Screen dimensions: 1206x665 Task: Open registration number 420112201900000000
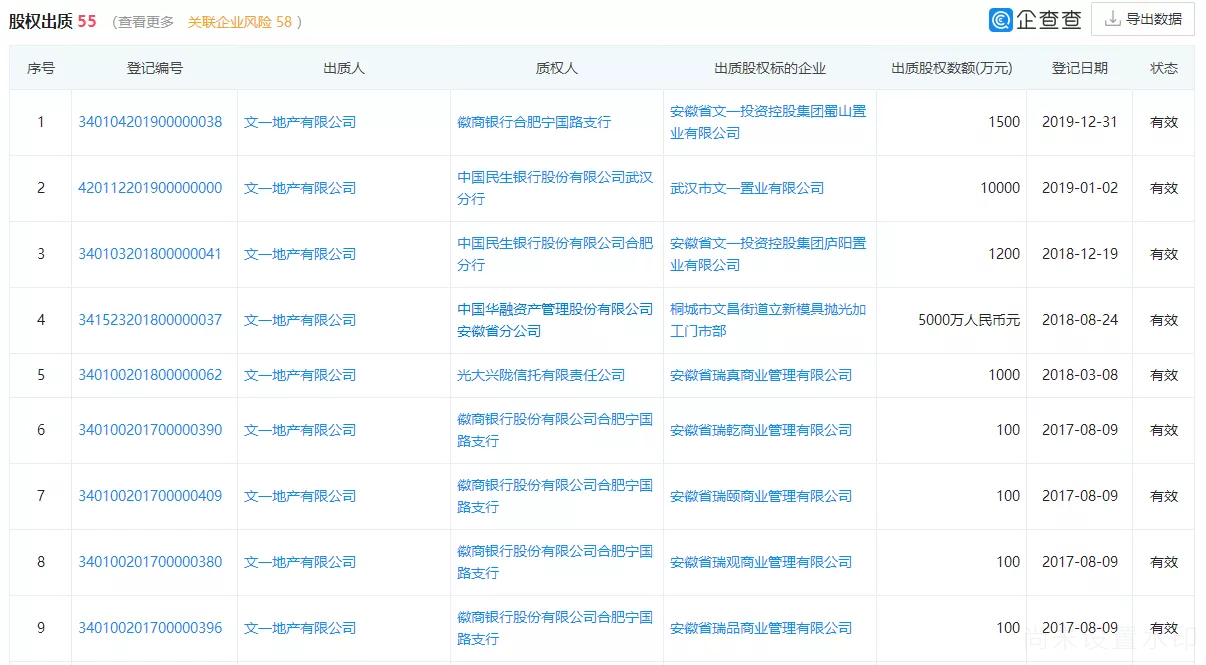pyautogui.click(x=150, y=188)
